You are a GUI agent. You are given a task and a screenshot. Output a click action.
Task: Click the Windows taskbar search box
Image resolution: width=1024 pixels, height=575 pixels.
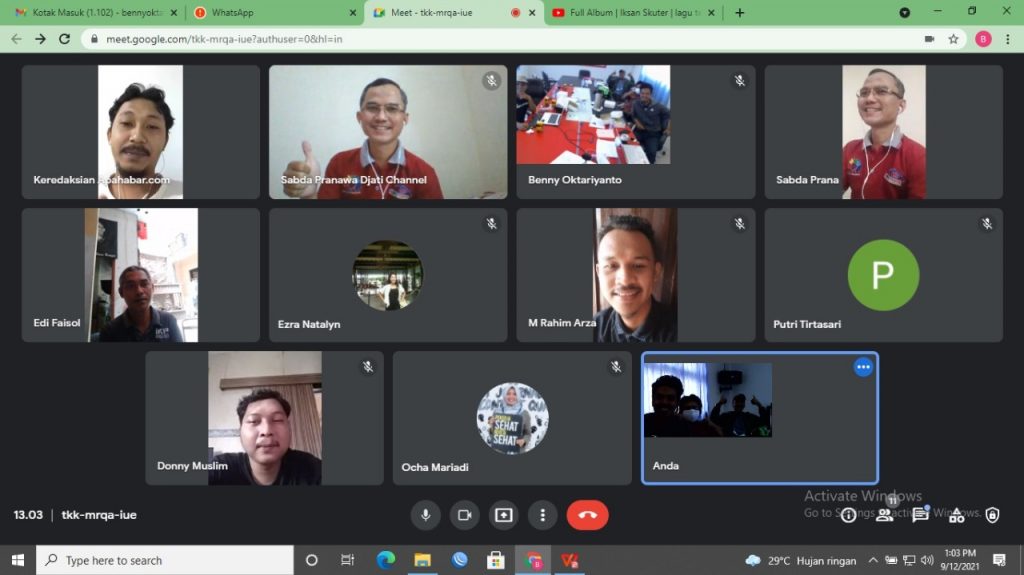(165, 560)
